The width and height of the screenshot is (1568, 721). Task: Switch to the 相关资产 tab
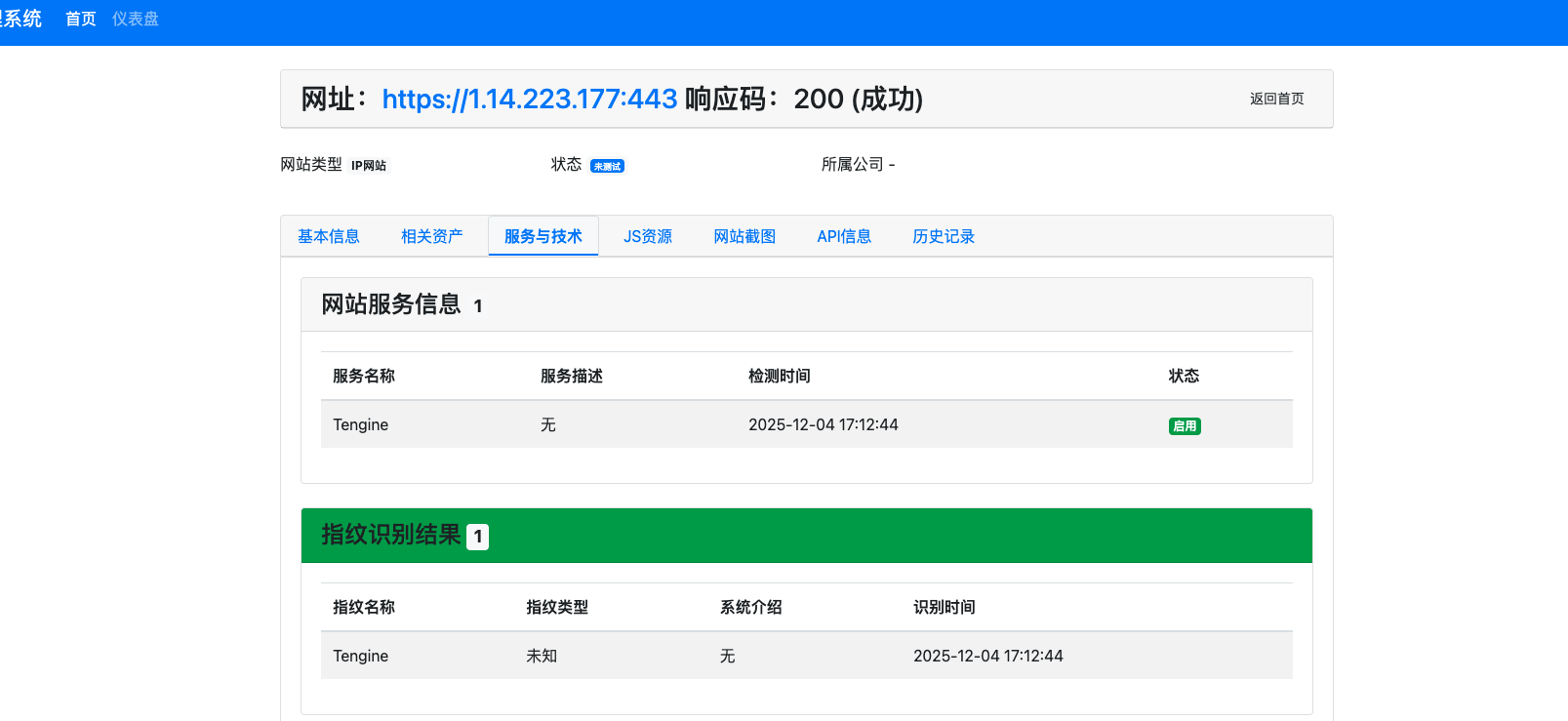click(431, 236)
